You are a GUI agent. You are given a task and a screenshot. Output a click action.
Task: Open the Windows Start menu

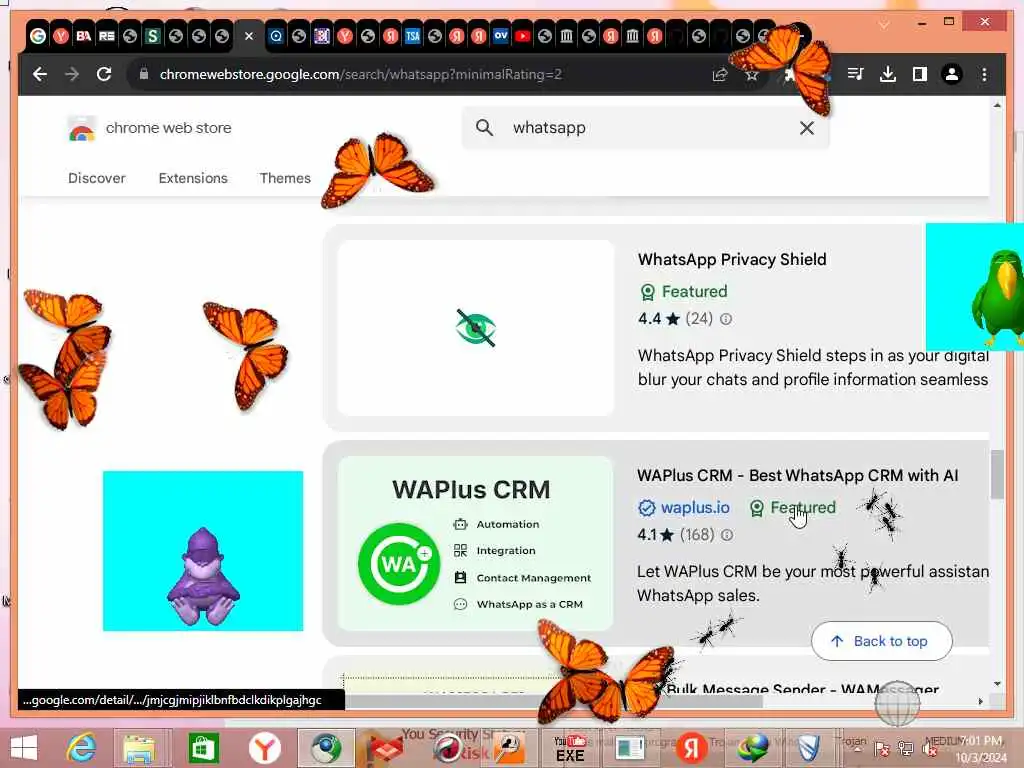point(24,748)
